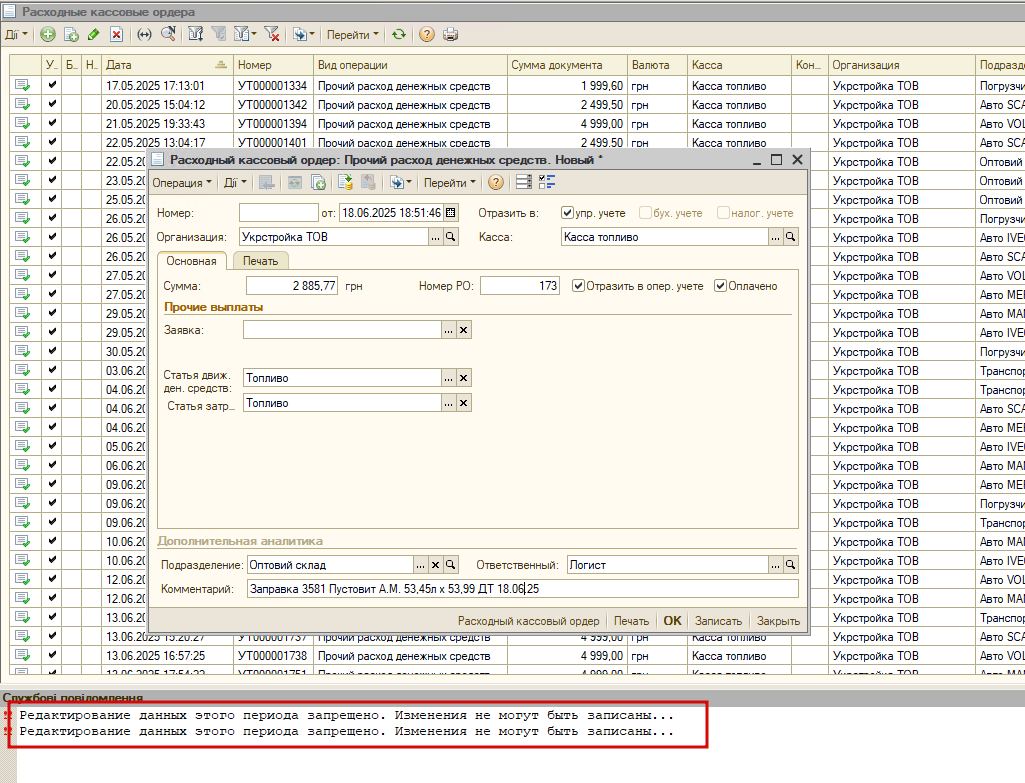Select list cell УТ000001342

(x=273, y=105)
